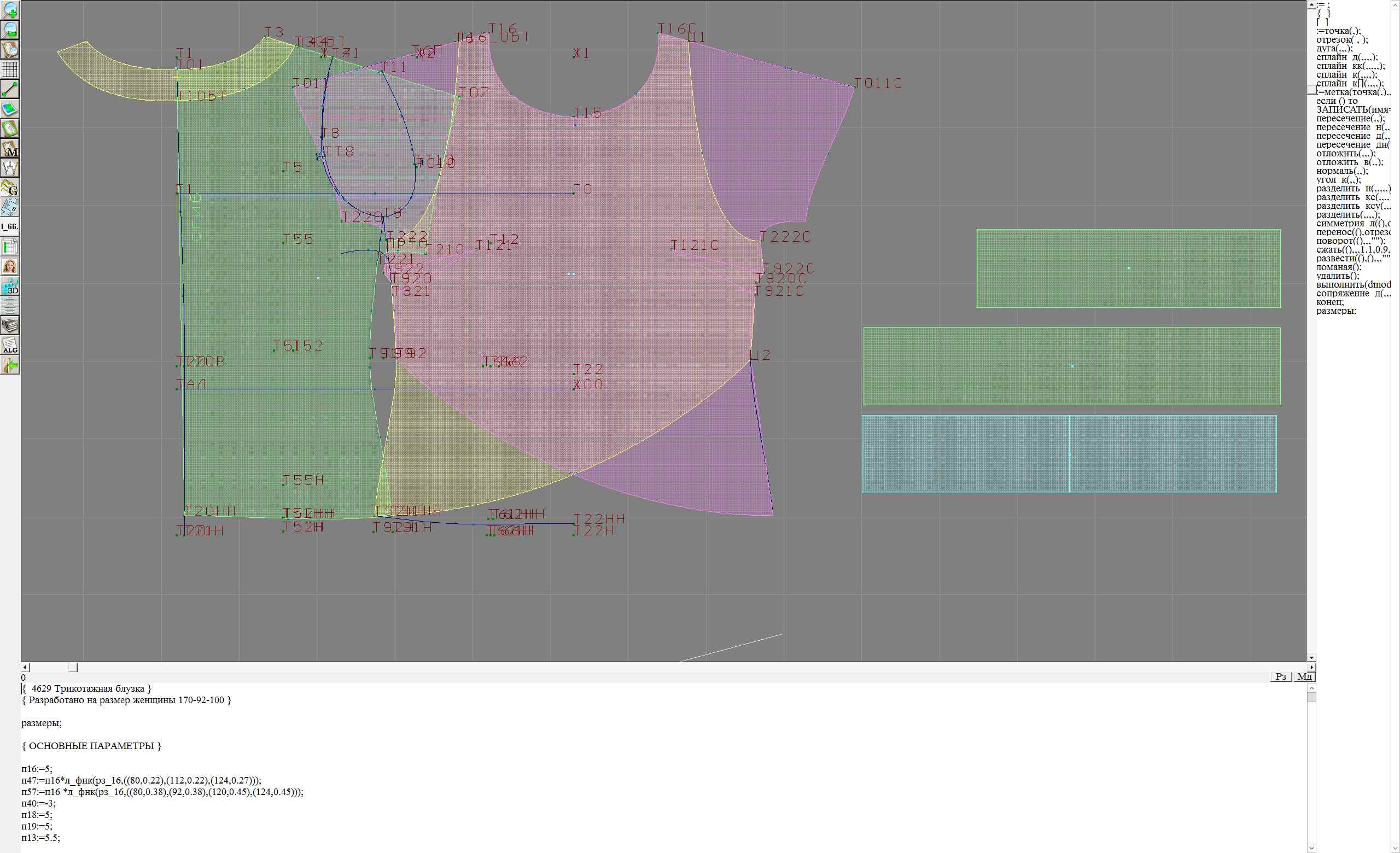Switch to the Мд tab
The height and width of the screenshot is (853, 1400).
tap(1304, 676)
